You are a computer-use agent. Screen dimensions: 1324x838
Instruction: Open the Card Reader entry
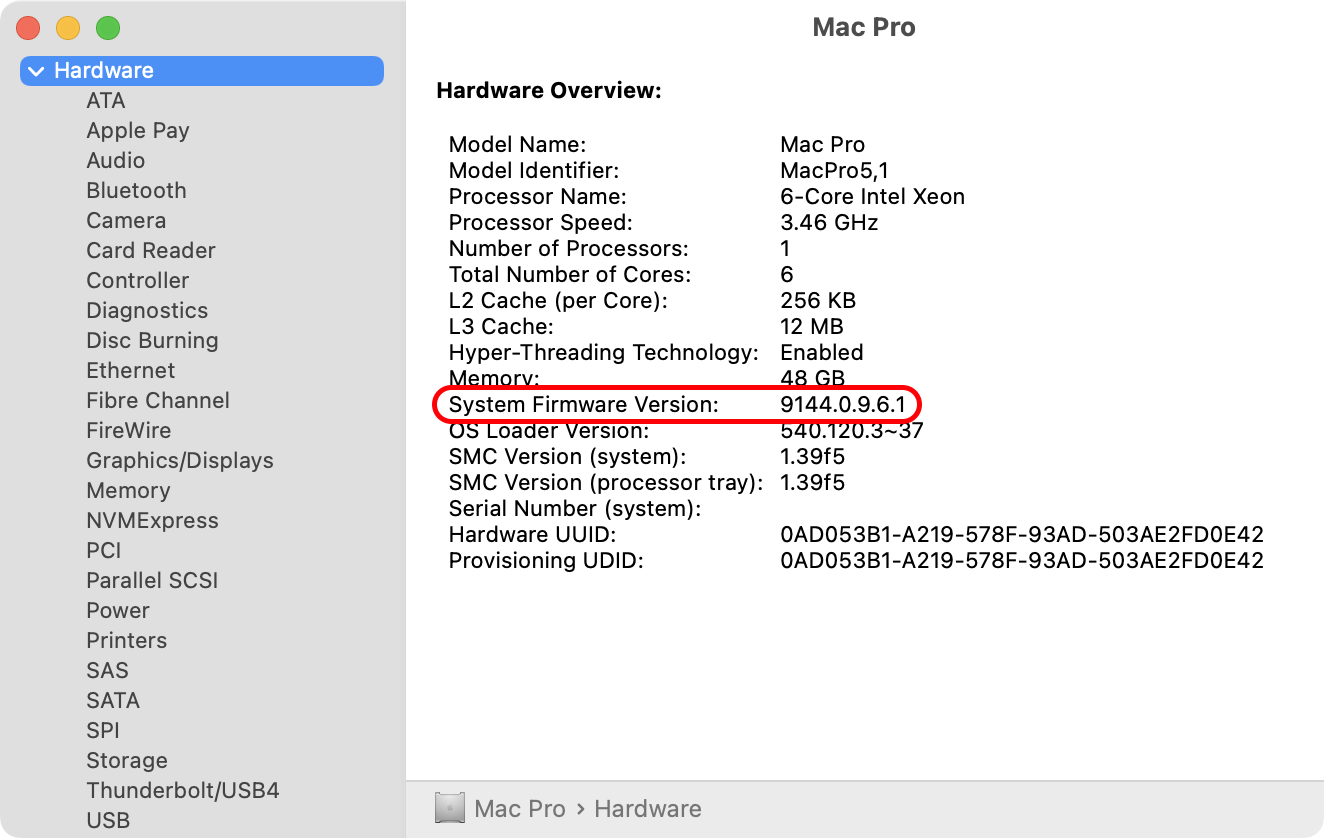(x=151, y=251)
